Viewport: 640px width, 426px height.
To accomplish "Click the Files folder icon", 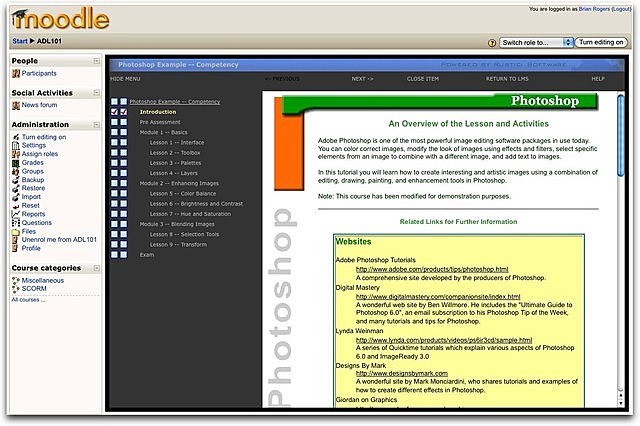I will pyautogui.click(x=16, y=232).
